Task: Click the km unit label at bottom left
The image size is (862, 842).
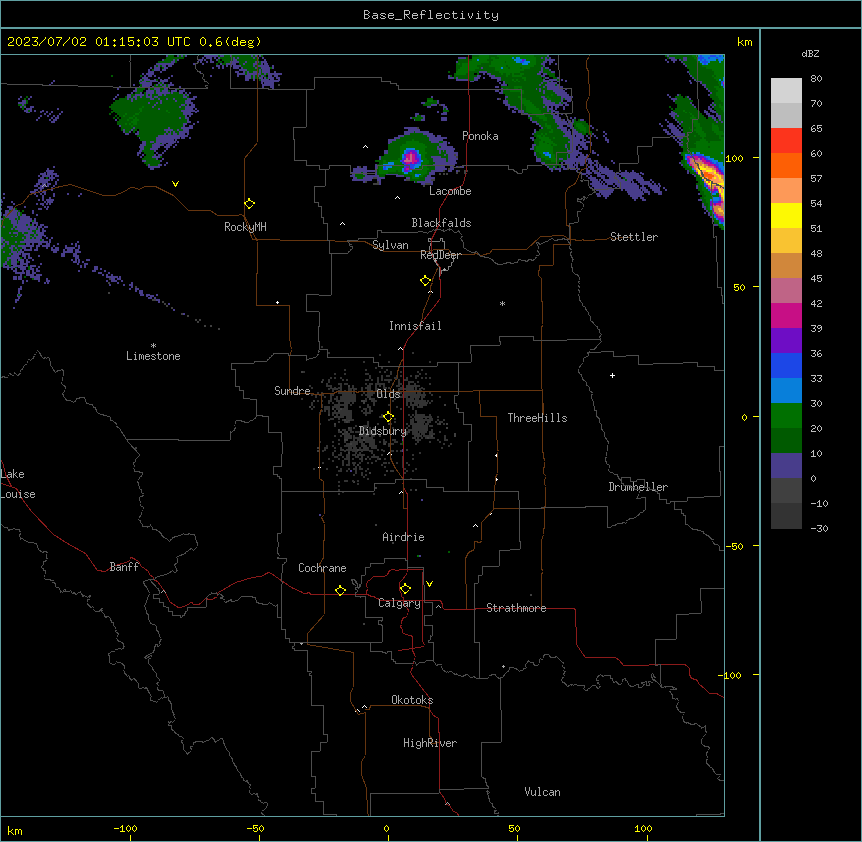Action: click(15, 831)
